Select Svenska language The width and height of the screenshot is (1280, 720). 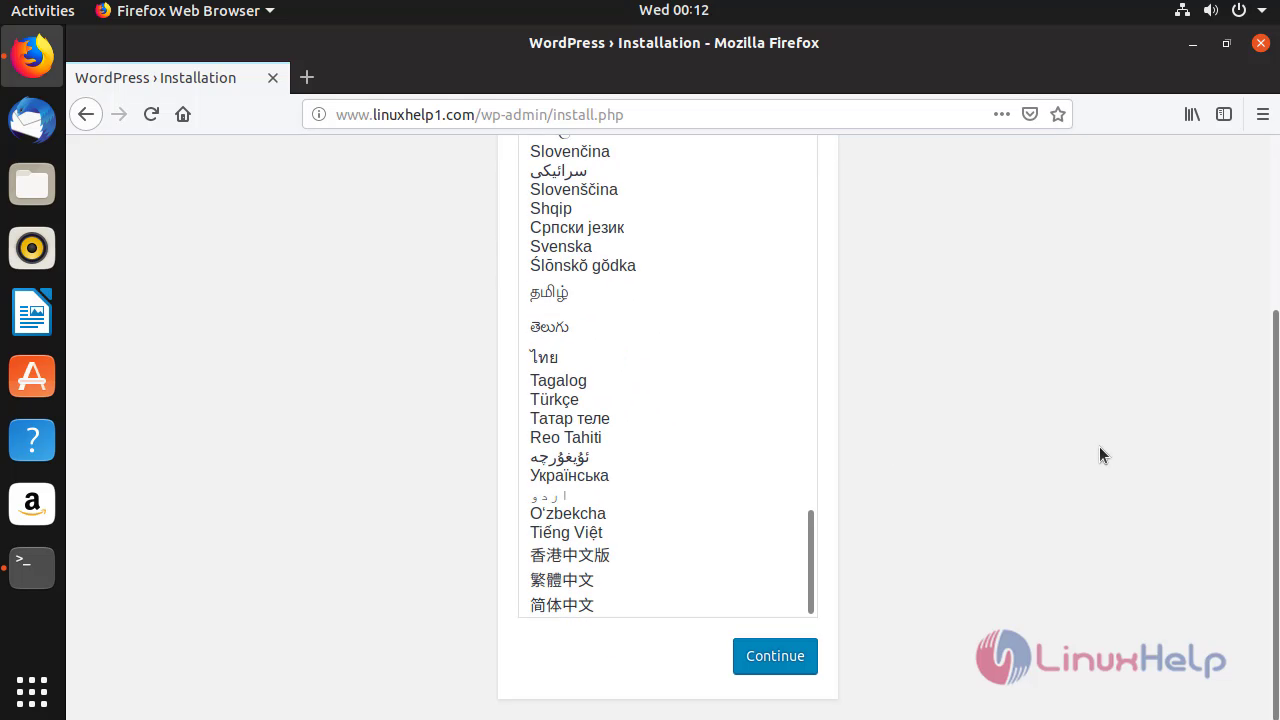561,246
